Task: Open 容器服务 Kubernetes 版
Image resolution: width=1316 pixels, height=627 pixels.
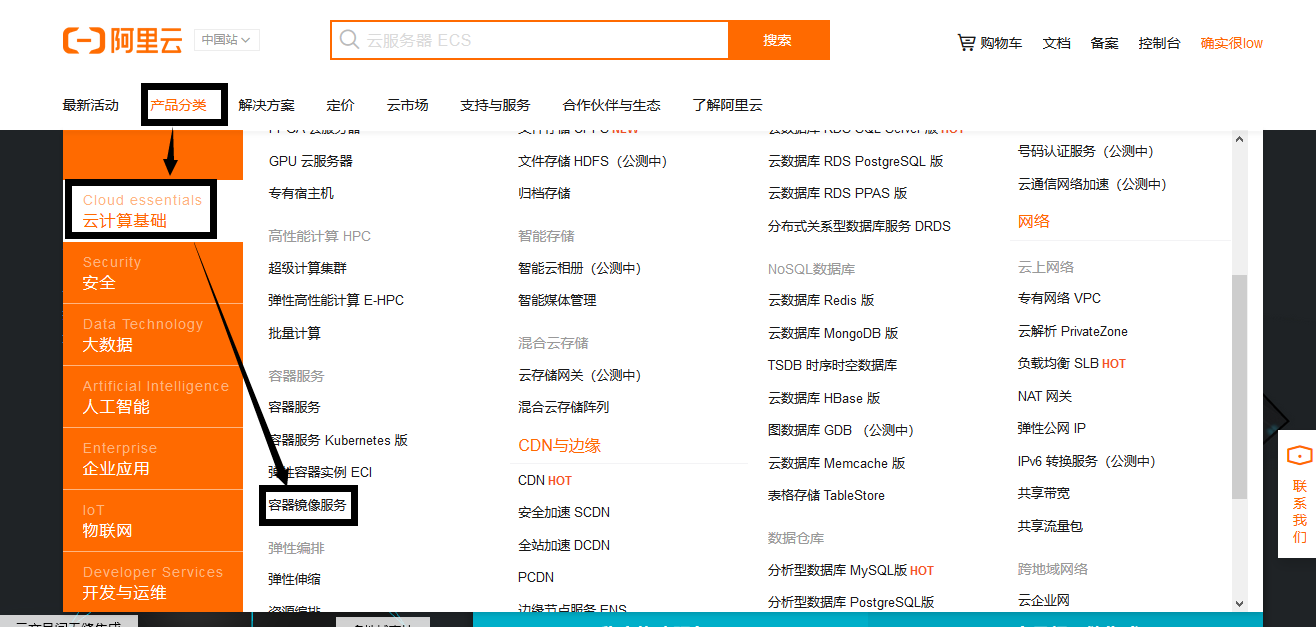Action: [338, 440]
